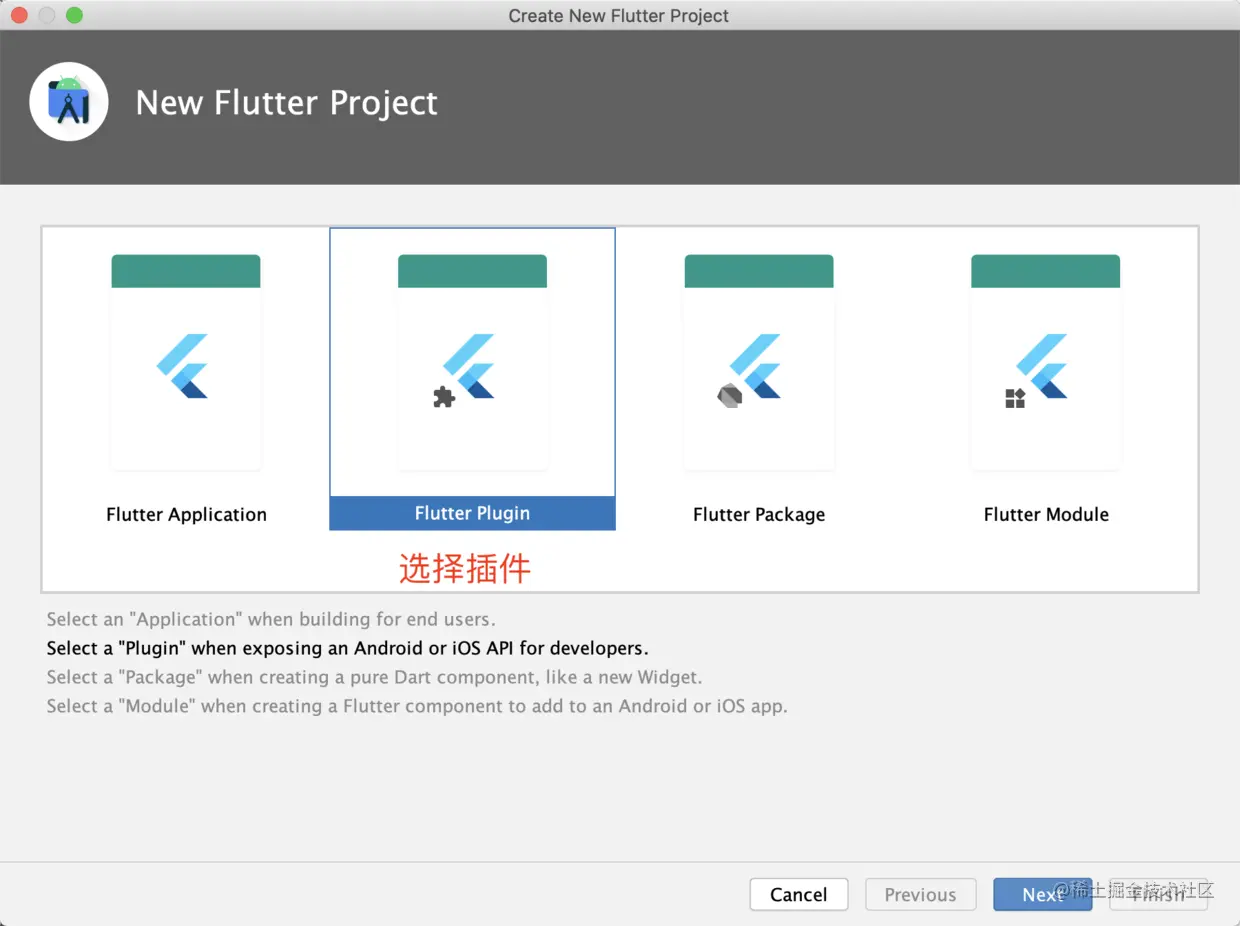Click the "Package" description line

(374, 677)
